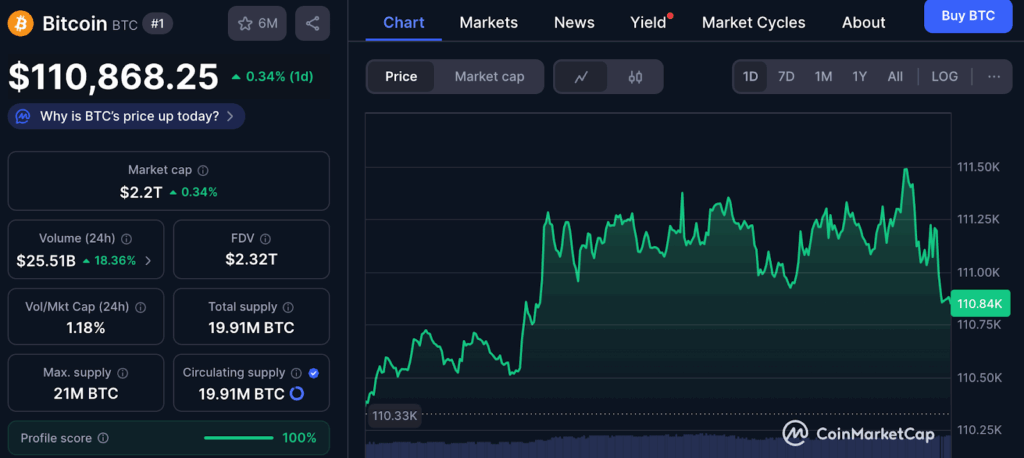
Task: Click the Buy BTC button
Action: [967, 16]
